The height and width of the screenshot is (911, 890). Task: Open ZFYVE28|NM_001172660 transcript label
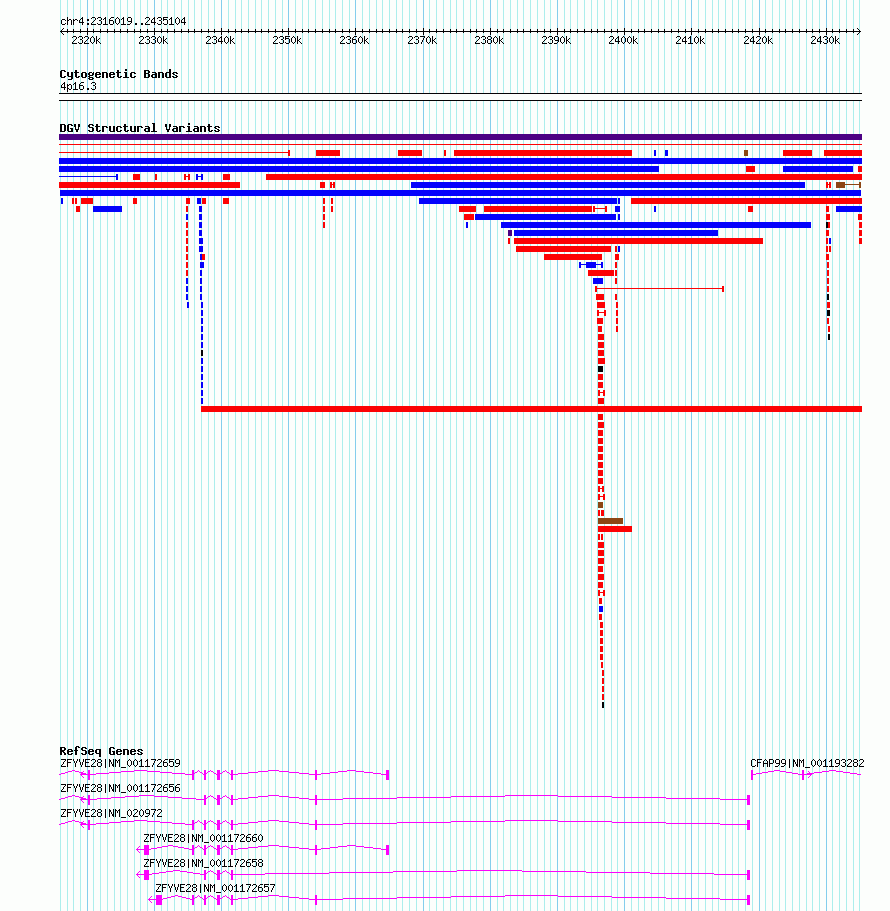click(203, 838)
